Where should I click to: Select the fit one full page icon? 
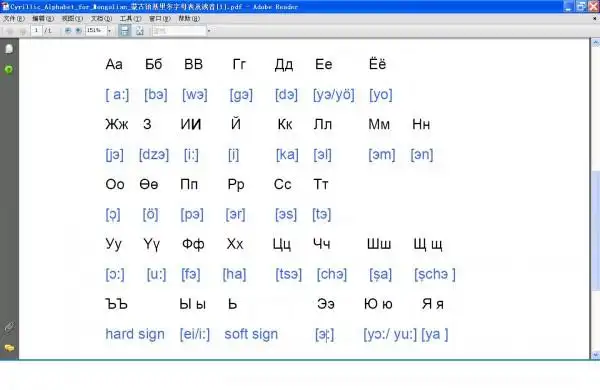pyautogui.click(x=140, y=31)
